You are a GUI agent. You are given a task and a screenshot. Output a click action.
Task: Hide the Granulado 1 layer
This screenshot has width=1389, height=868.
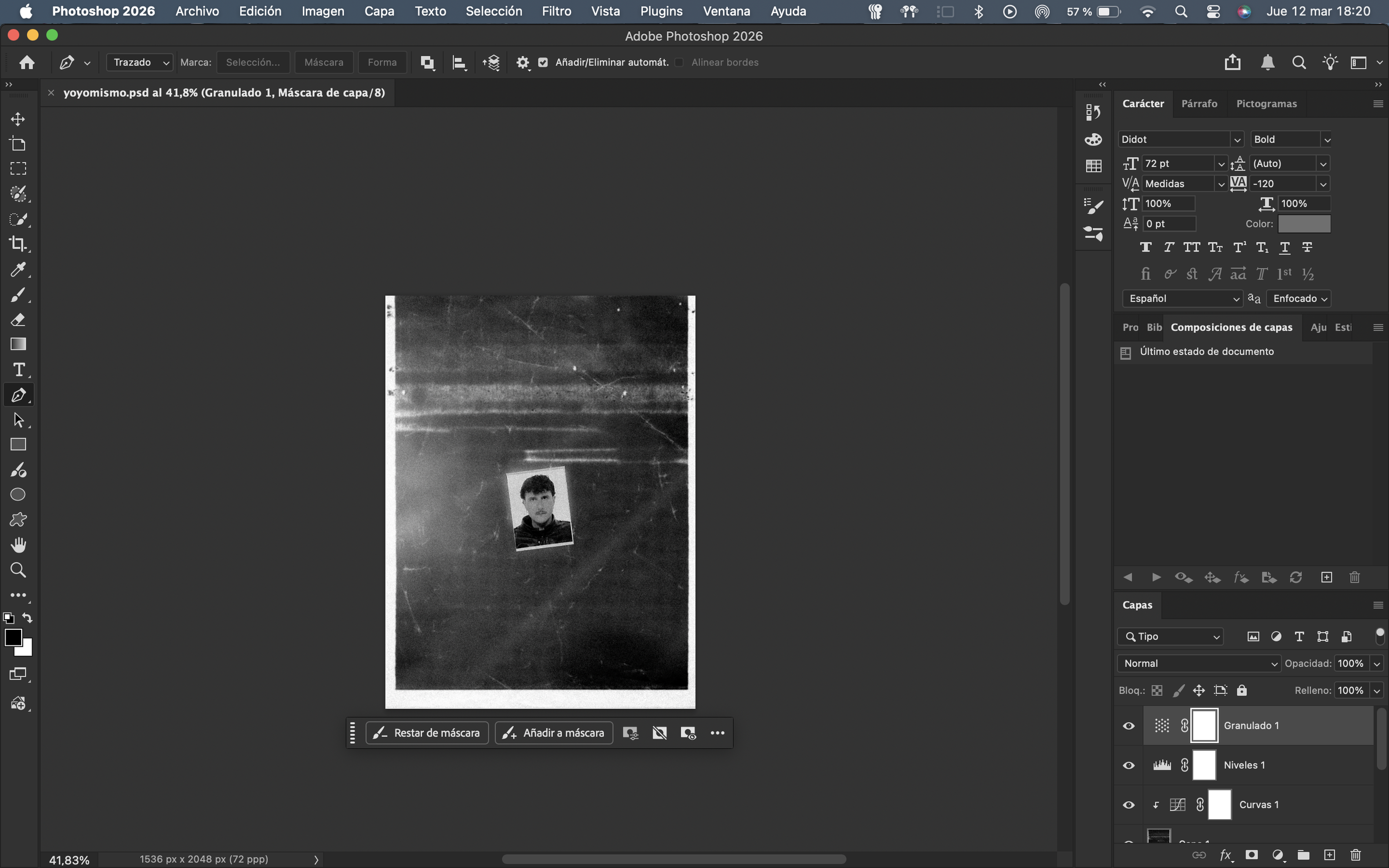[x=1128, y=726]
